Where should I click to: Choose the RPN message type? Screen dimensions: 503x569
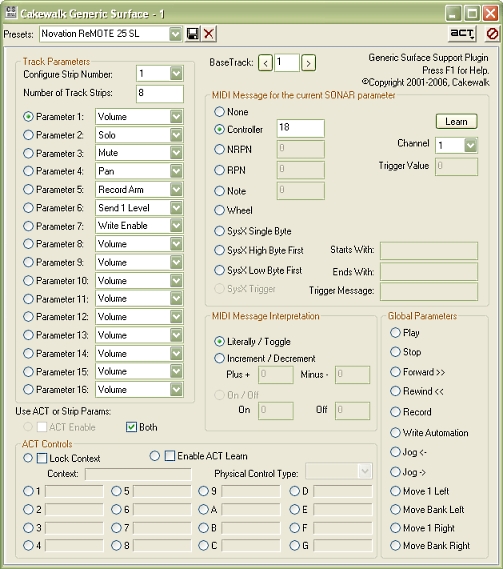coord(219,170)
